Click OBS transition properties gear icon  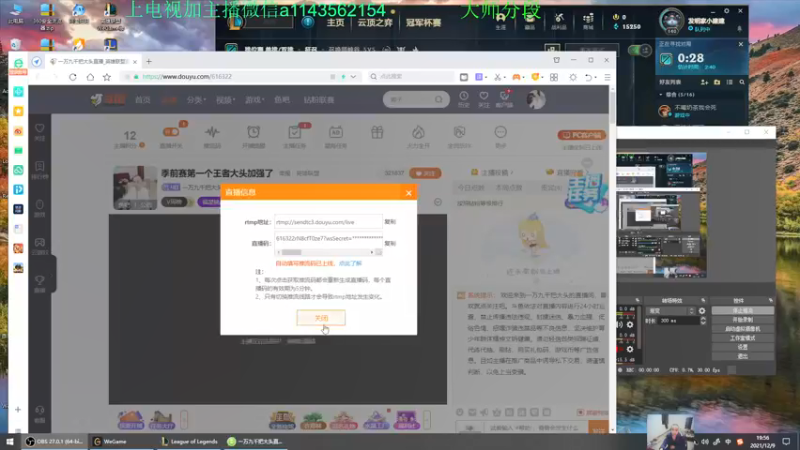[x=702, y=311]
